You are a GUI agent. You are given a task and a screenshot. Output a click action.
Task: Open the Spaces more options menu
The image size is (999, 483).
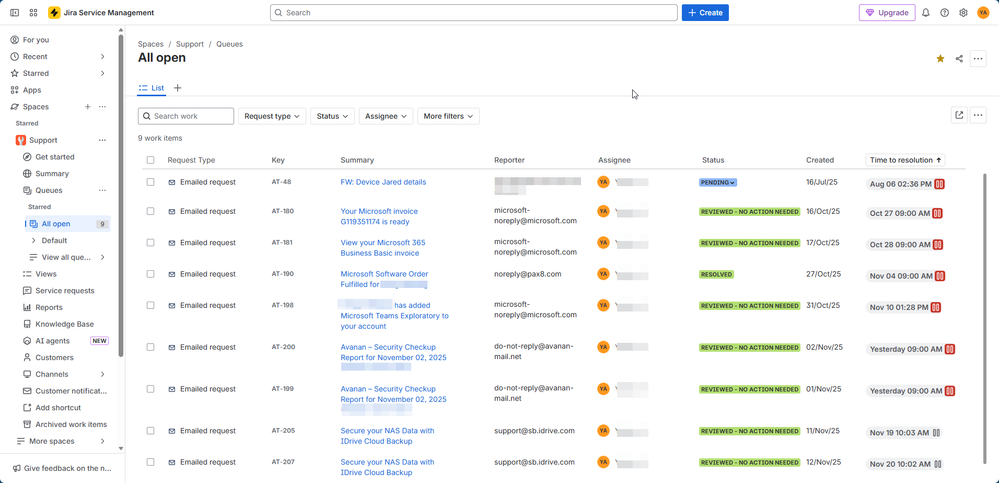[x=103, y=107]
